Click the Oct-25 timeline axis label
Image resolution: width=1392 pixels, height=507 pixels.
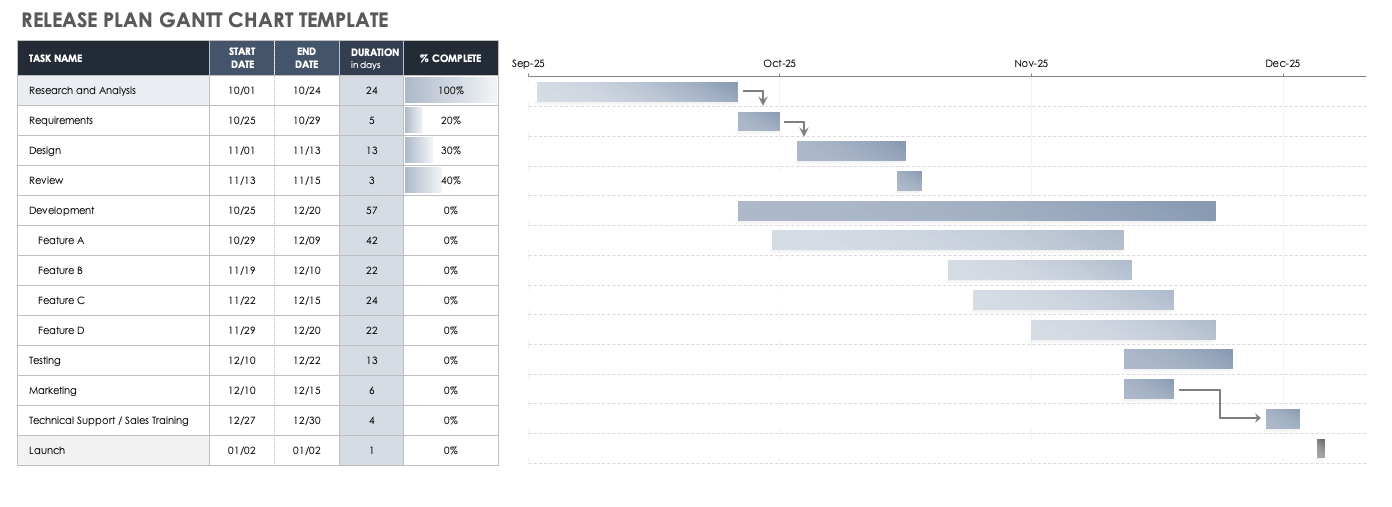pos(779,64)
